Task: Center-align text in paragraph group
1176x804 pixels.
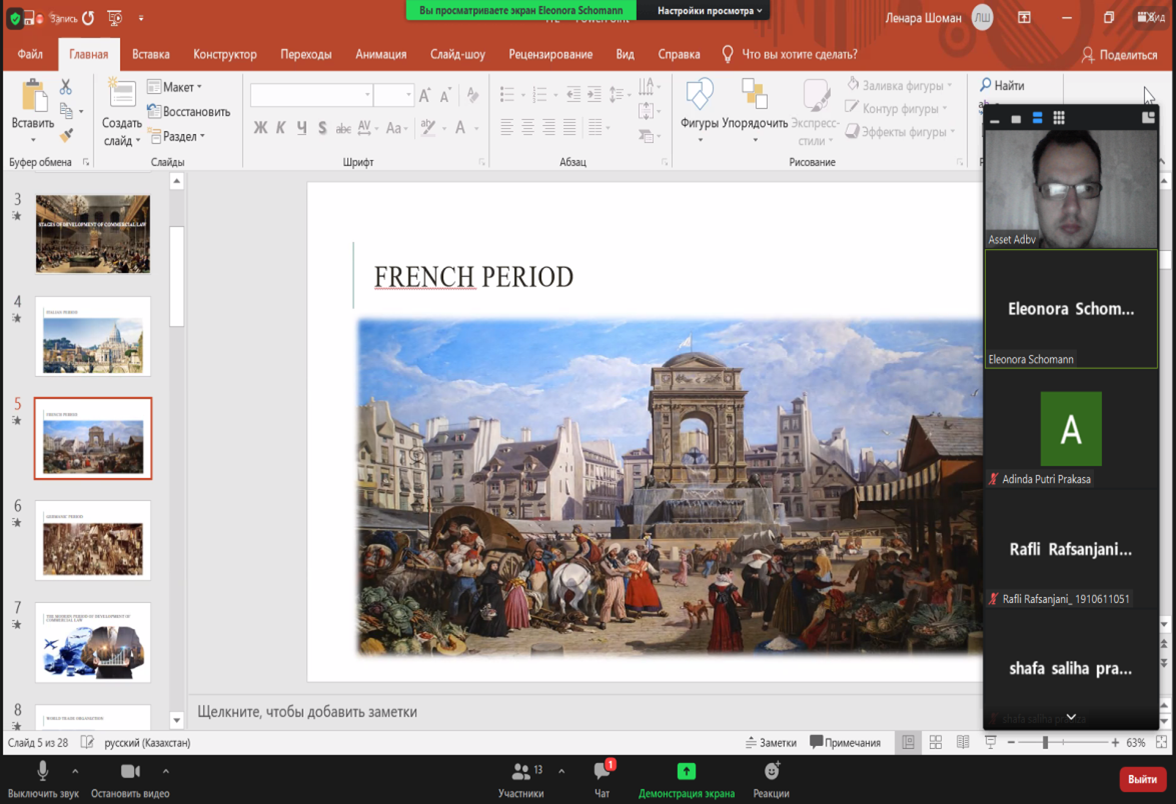Action: (x=528, y=128)
